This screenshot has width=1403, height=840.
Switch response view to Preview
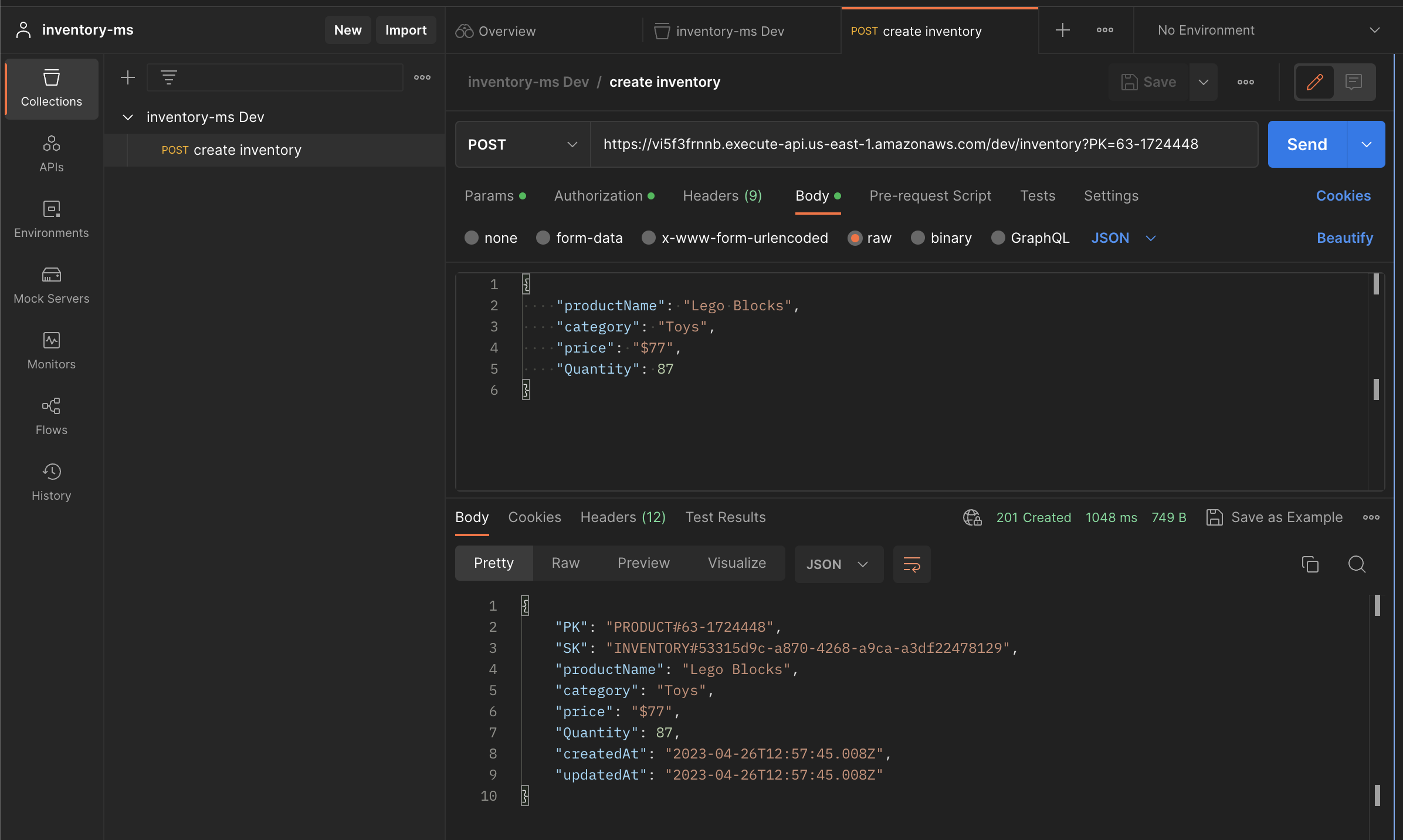click(x=643, y=563)
